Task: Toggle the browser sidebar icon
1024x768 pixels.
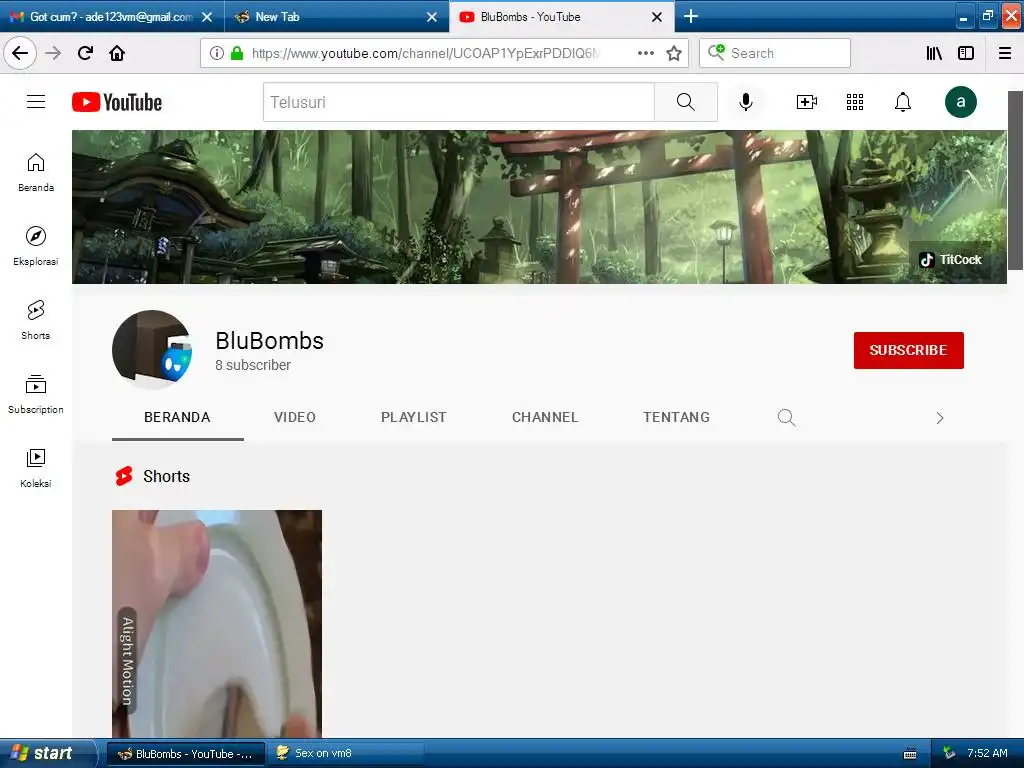Action: coord(966,53)
